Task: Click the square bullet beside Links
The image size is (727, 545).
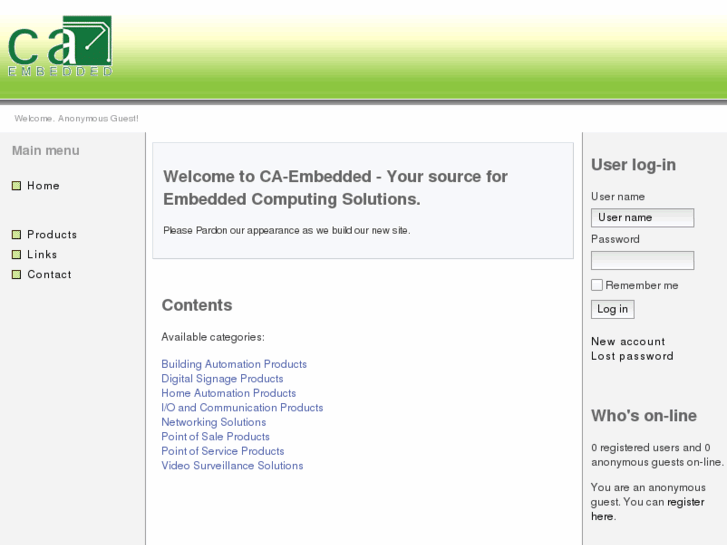Action: [16, 255]
